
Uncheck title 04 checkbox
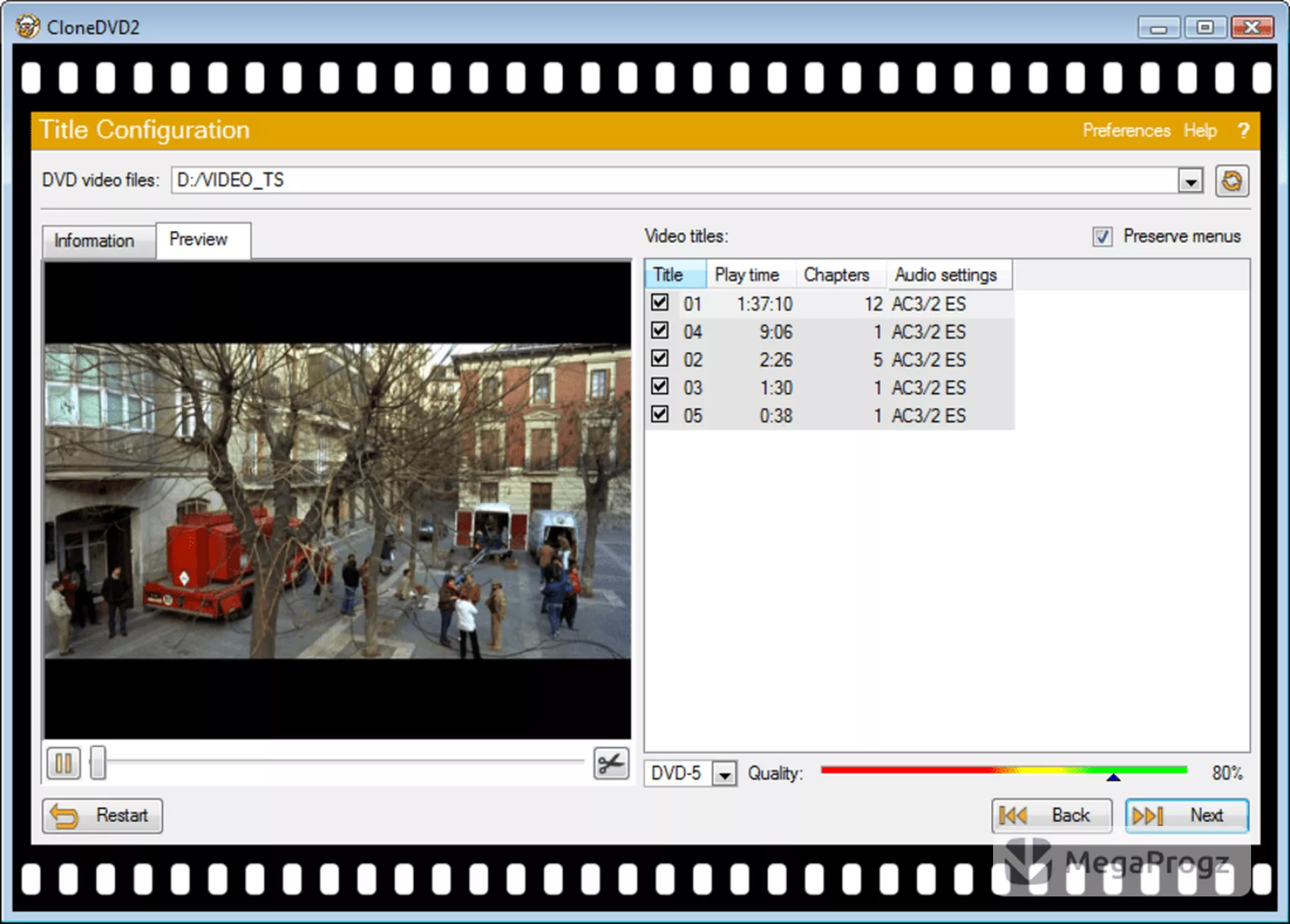[x=660, y=330]
